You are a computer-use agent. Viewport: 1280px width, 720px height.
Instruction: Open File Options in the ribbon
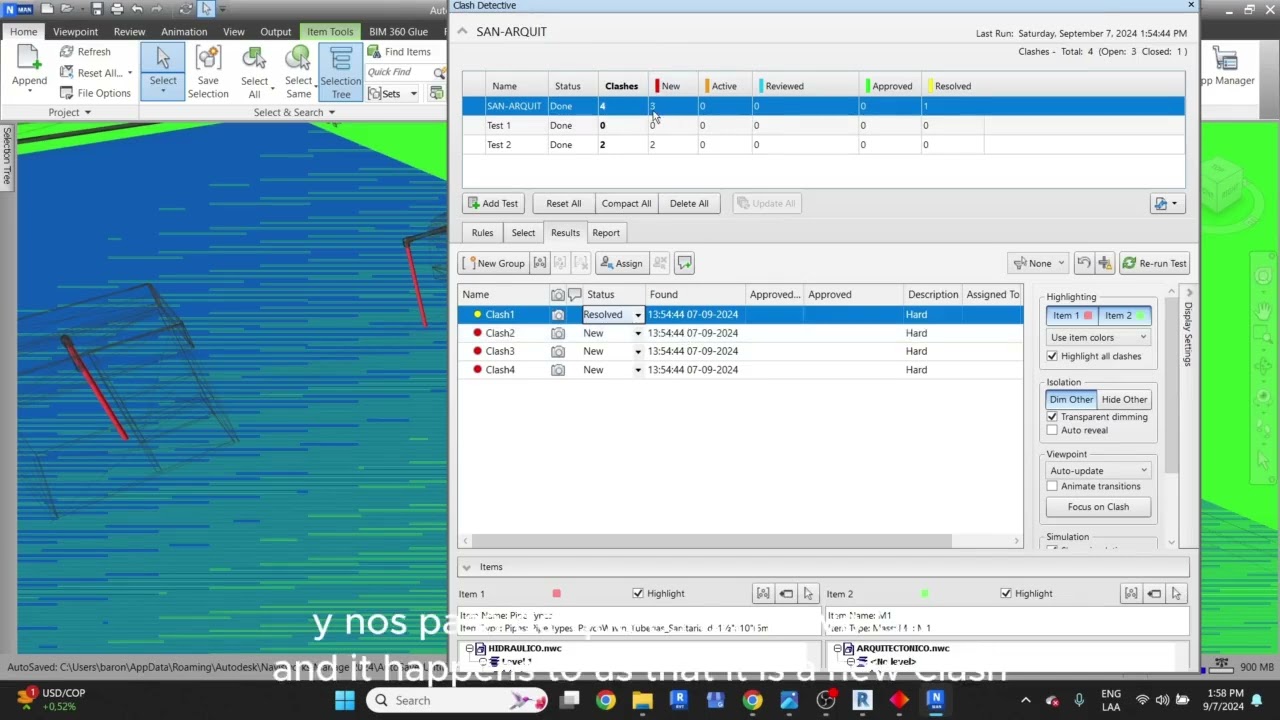click(95, 93)
